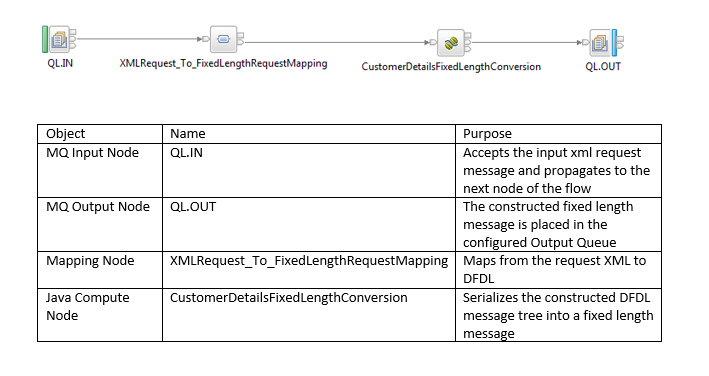This screenshot has width=709, height=376.
Task: Click input terminal of the Java Compute node
Action: pyautogui.click(x=433, y=42)
